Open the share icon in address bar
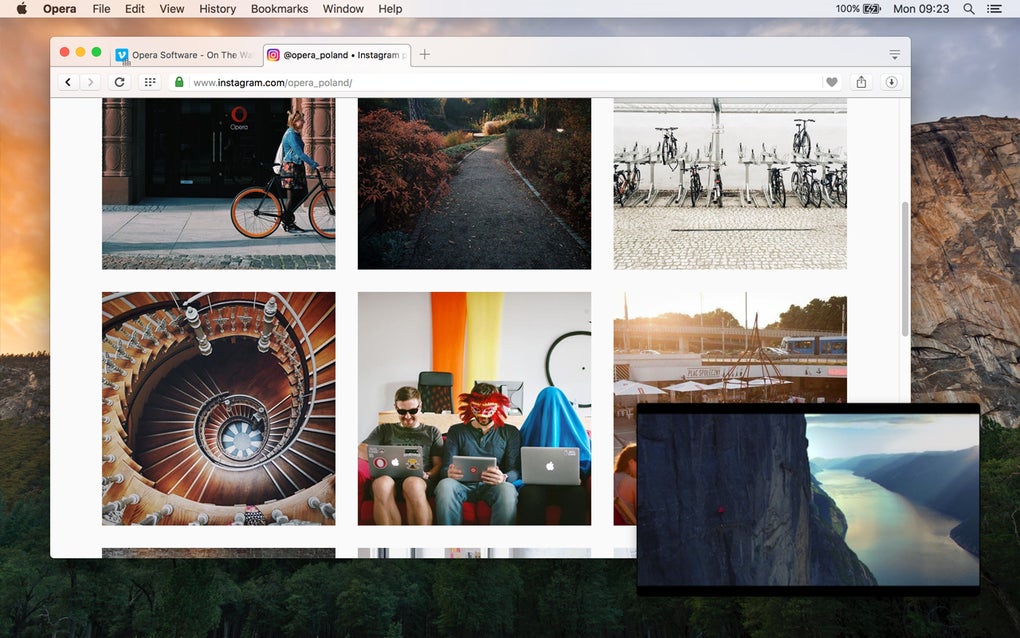The image size is (1020, 638). tap(861, 82)
